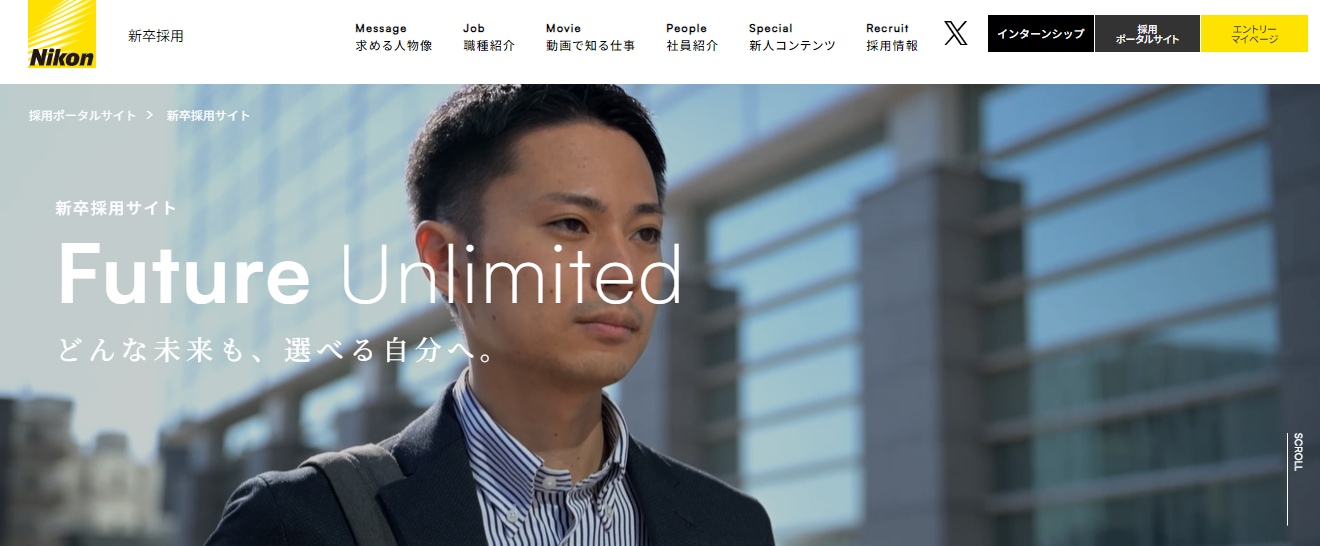The height and width of the screenshot is (546, 1320).
Task: Click the 新卒採用サイト breadcrumb item
Action: (x=209, y=116)
